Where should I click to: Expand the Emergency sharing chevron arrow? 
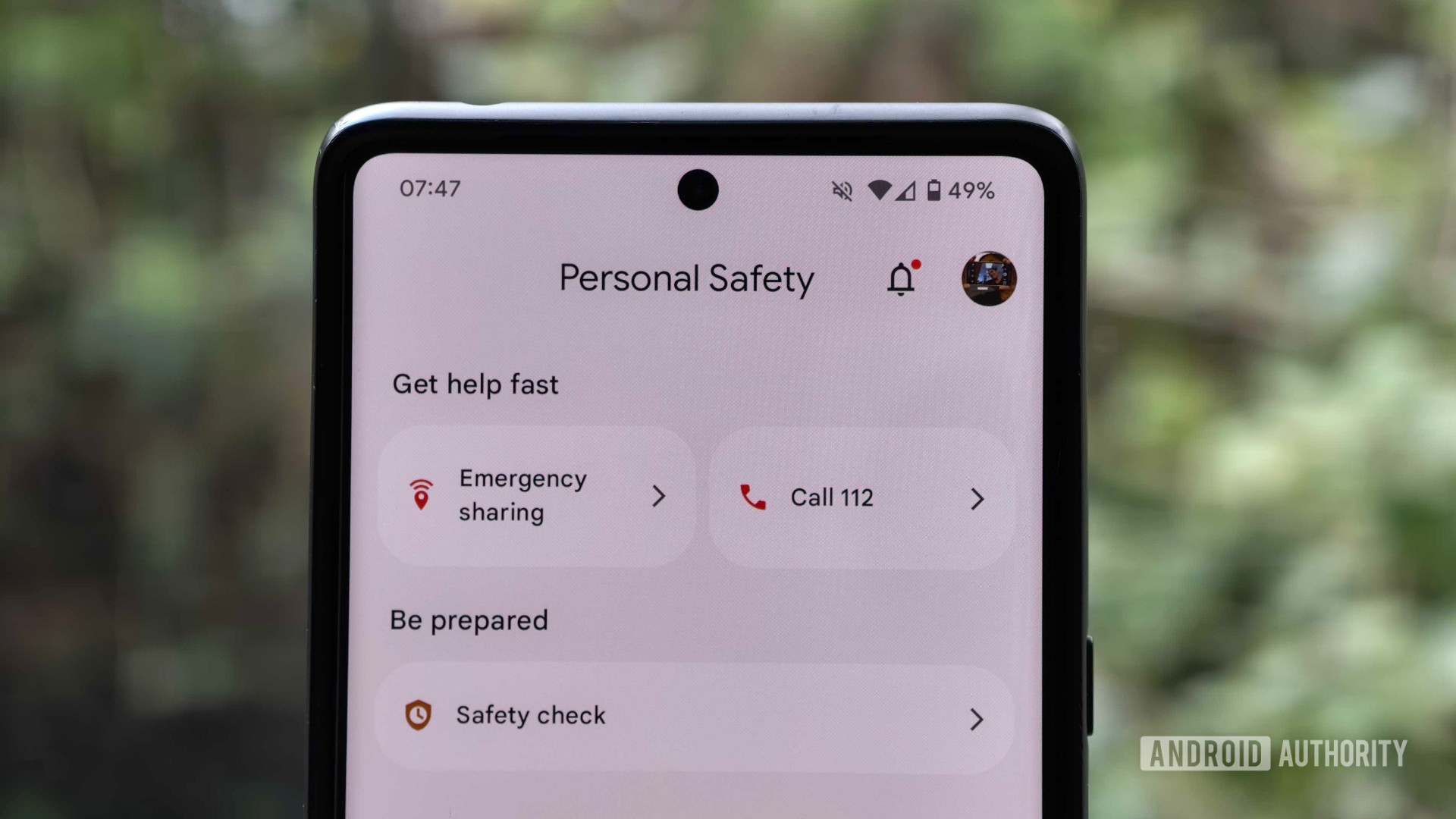659,496
